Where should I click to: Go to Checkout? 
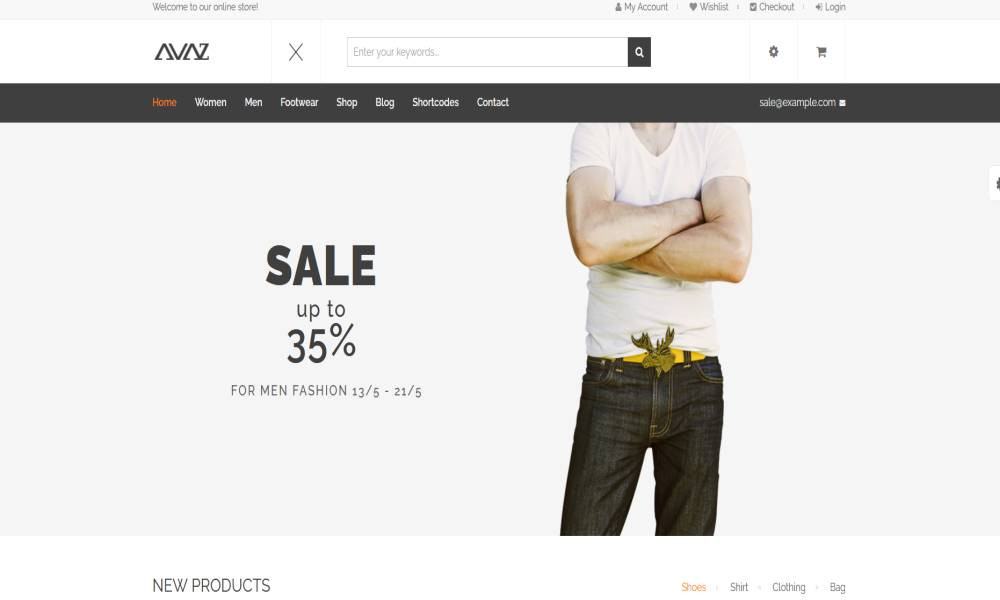[x=772, y=7]
